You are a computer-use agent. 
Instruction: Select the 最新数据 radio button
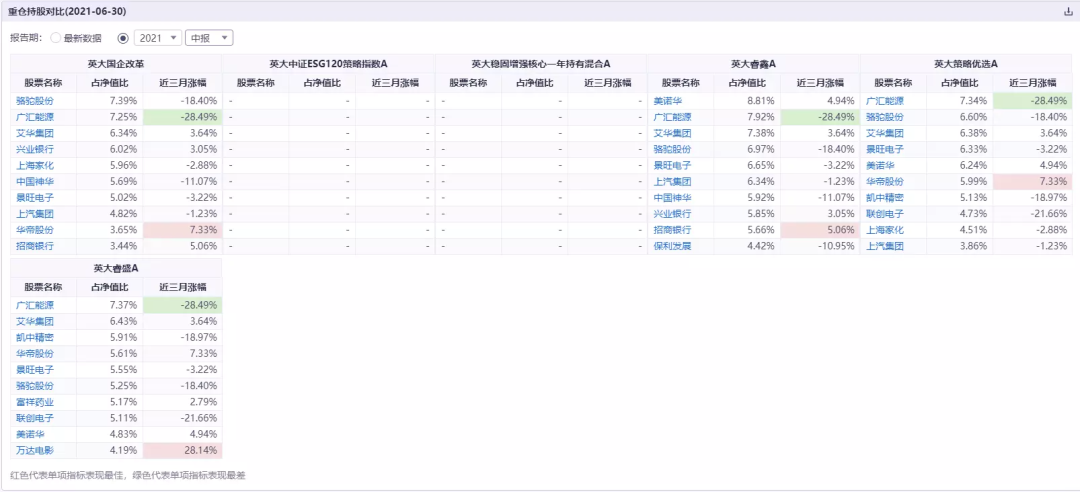click(x=55, y=39)
